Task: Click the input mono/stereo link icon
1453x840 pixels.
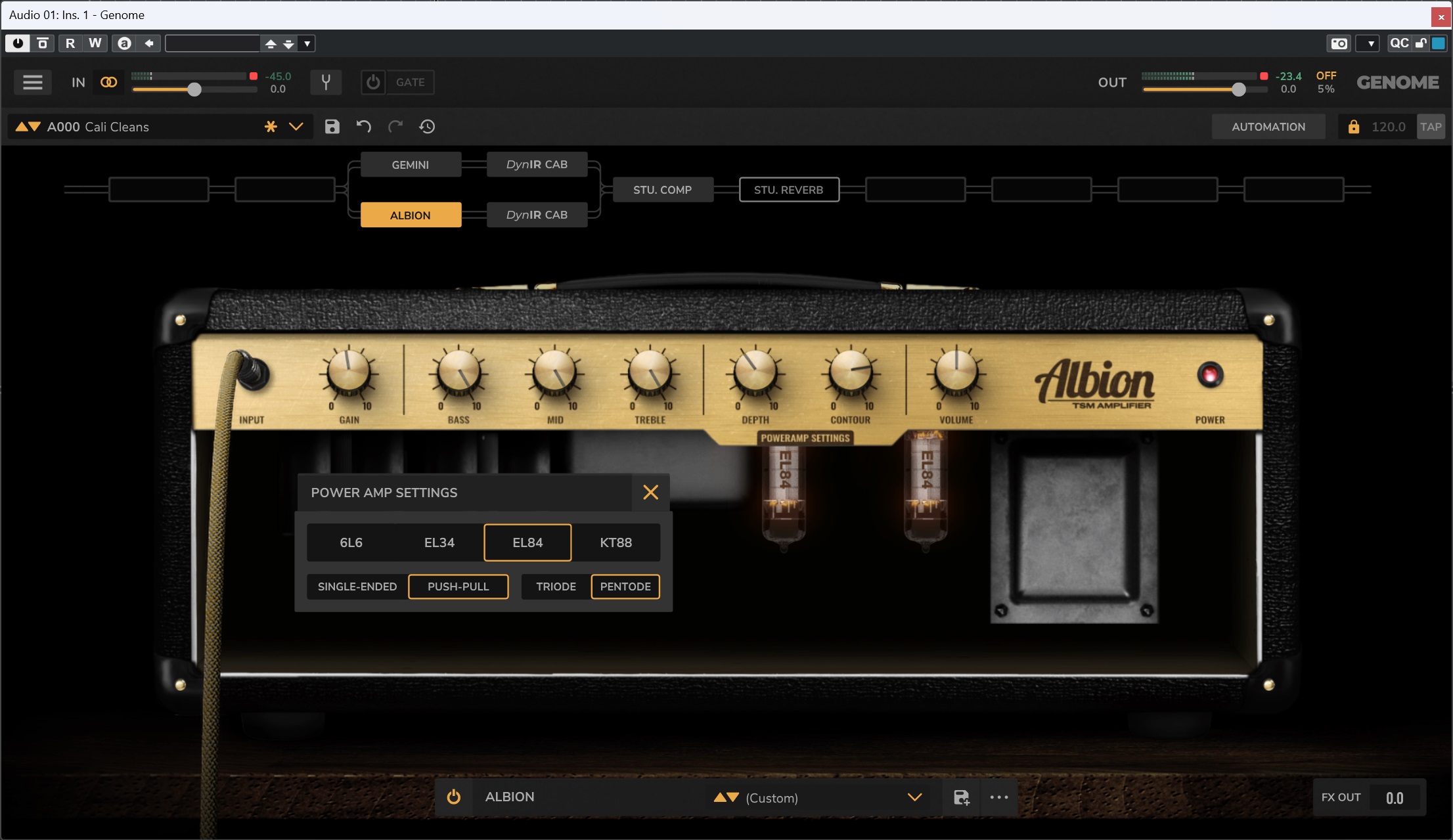Action: pyautogui.click(x=109, y=82)
